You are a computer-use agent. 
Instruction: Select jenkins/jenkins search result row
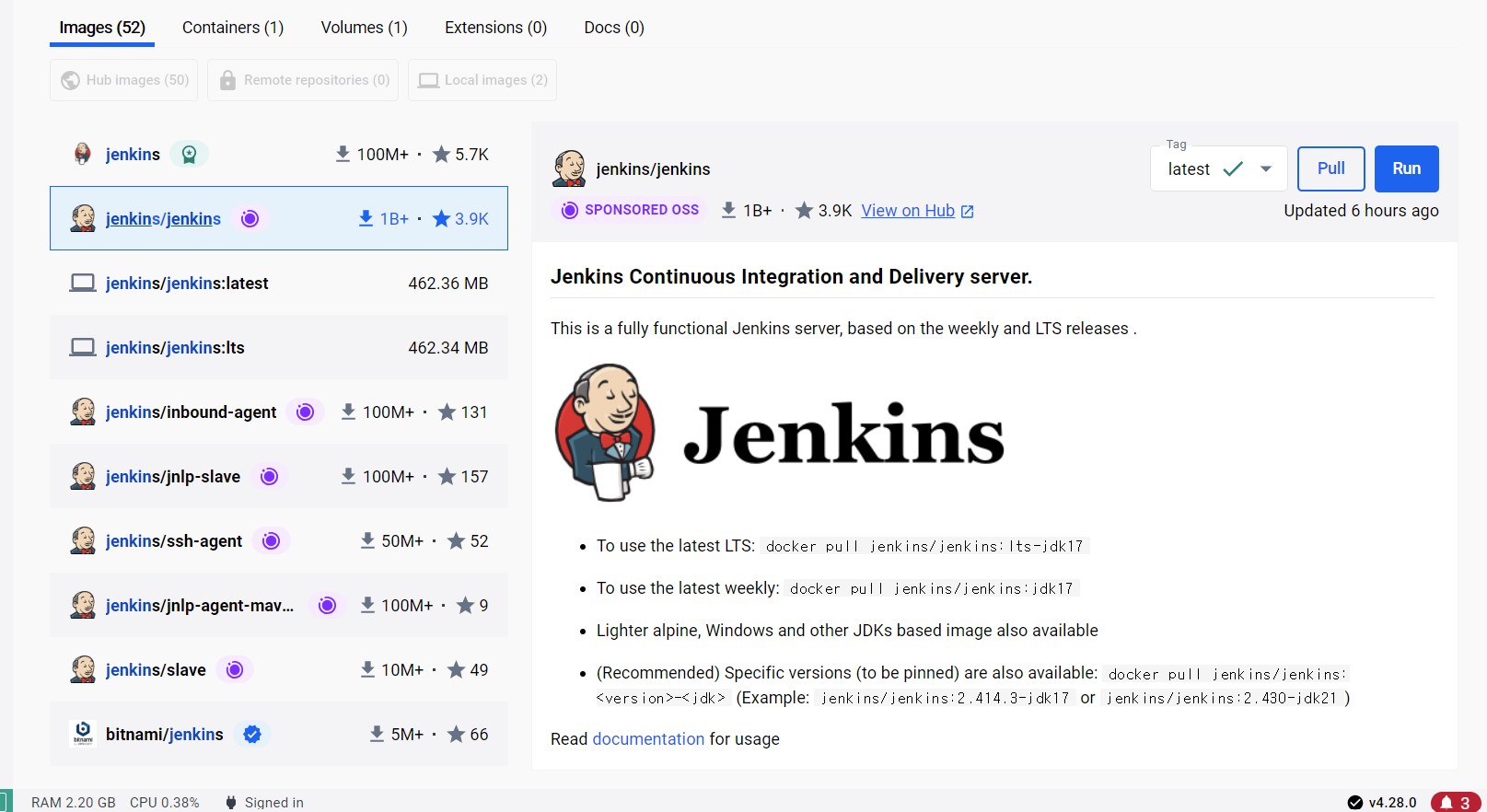(279, 218)
